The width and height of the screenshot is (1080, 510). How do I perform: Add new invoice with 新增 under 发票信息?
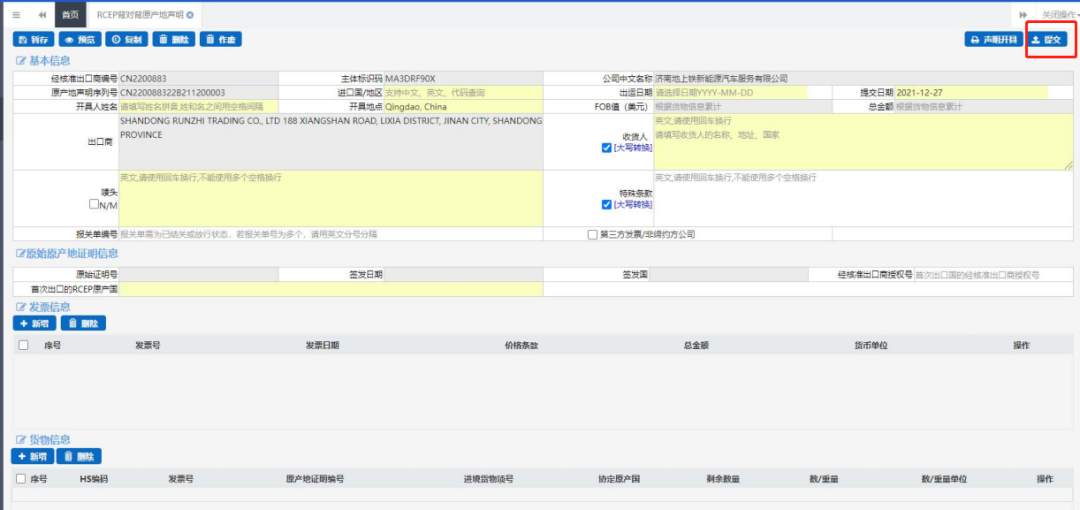coord(33,323)
